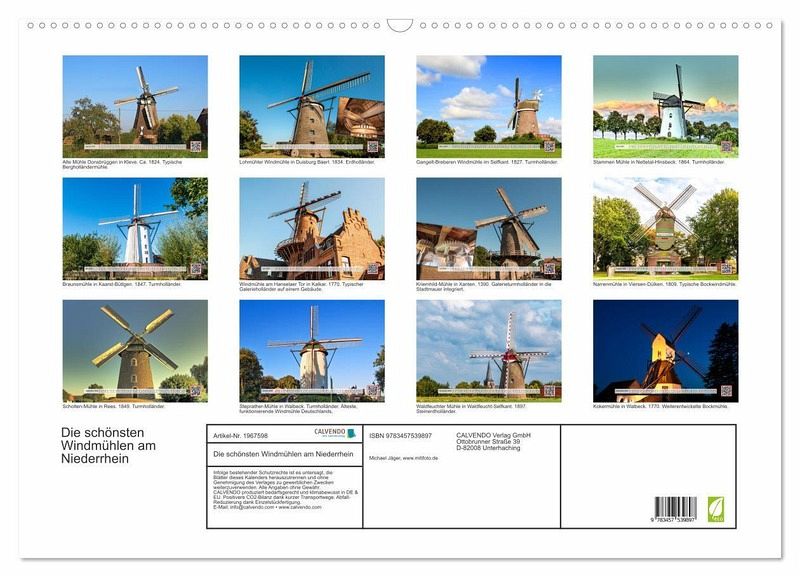Click the green eco leaf icon

(x=715, y=509)
